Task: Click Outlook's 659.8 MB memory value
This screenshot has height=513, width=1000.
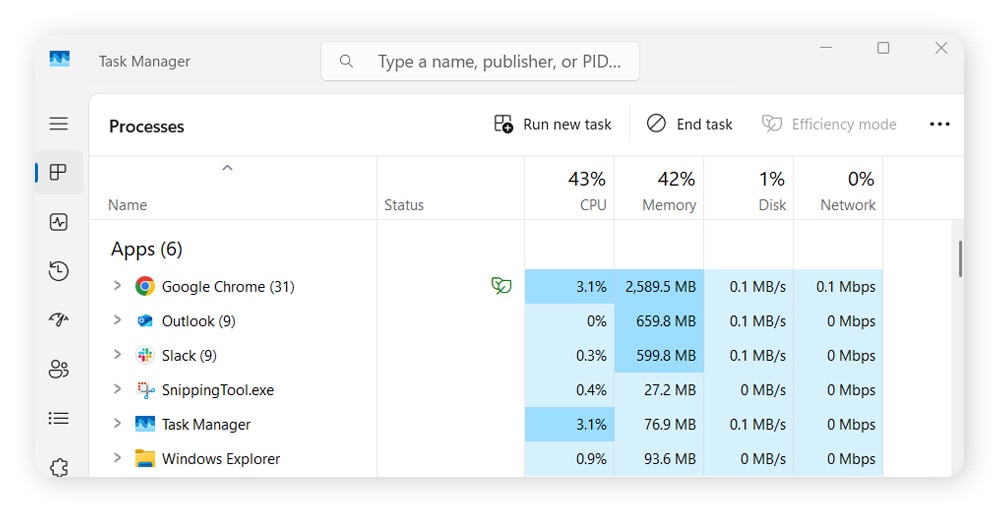Action: click(666, 321)
